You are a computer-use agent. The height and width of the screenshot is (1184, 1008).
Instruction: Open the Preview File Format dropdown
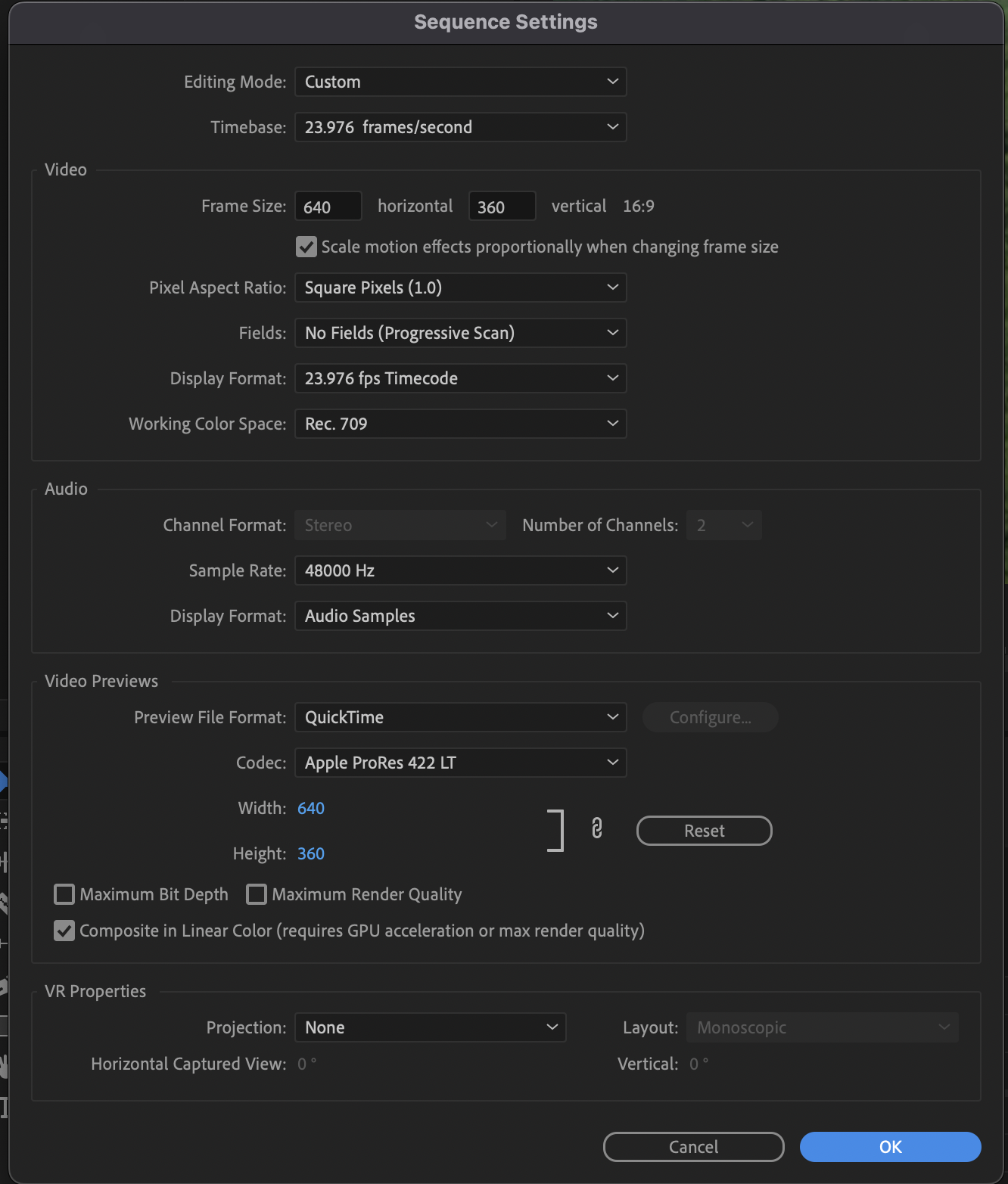[460, 717]
